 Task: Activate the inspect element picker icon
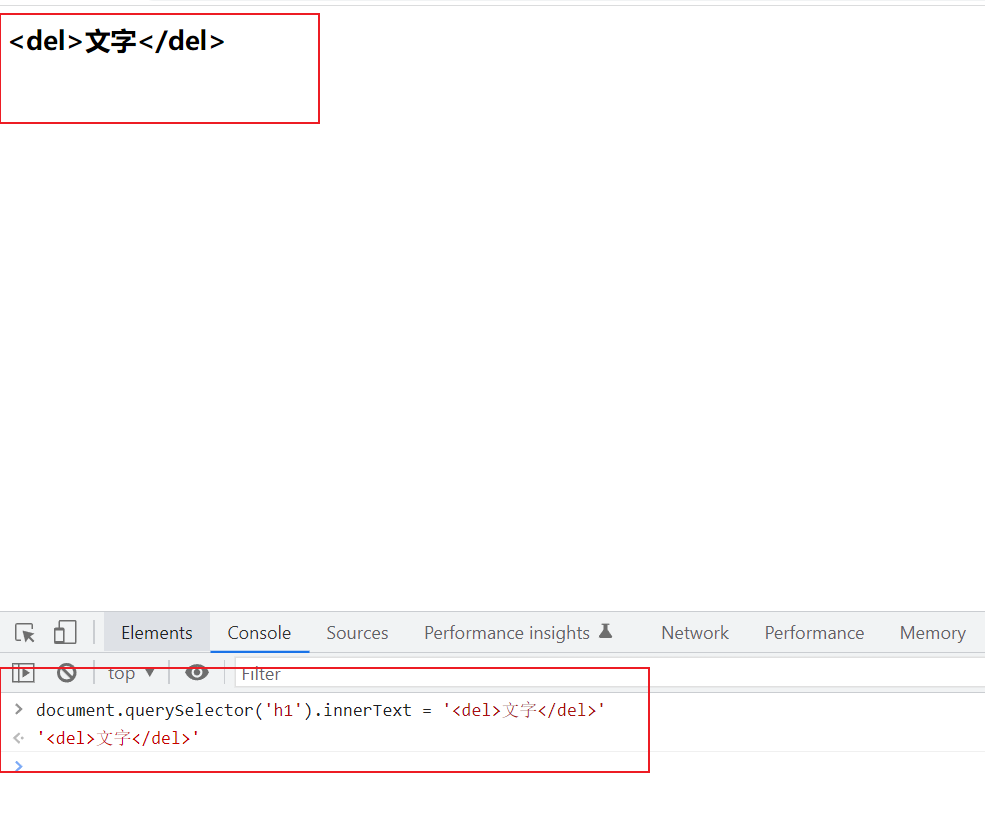click(x=25, y=633)
